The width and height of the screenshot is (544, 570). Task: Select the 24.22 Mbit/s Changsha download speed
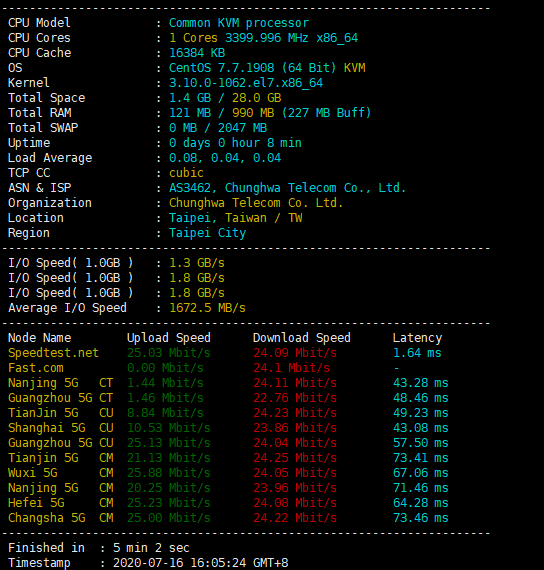(x=295, y=518)
